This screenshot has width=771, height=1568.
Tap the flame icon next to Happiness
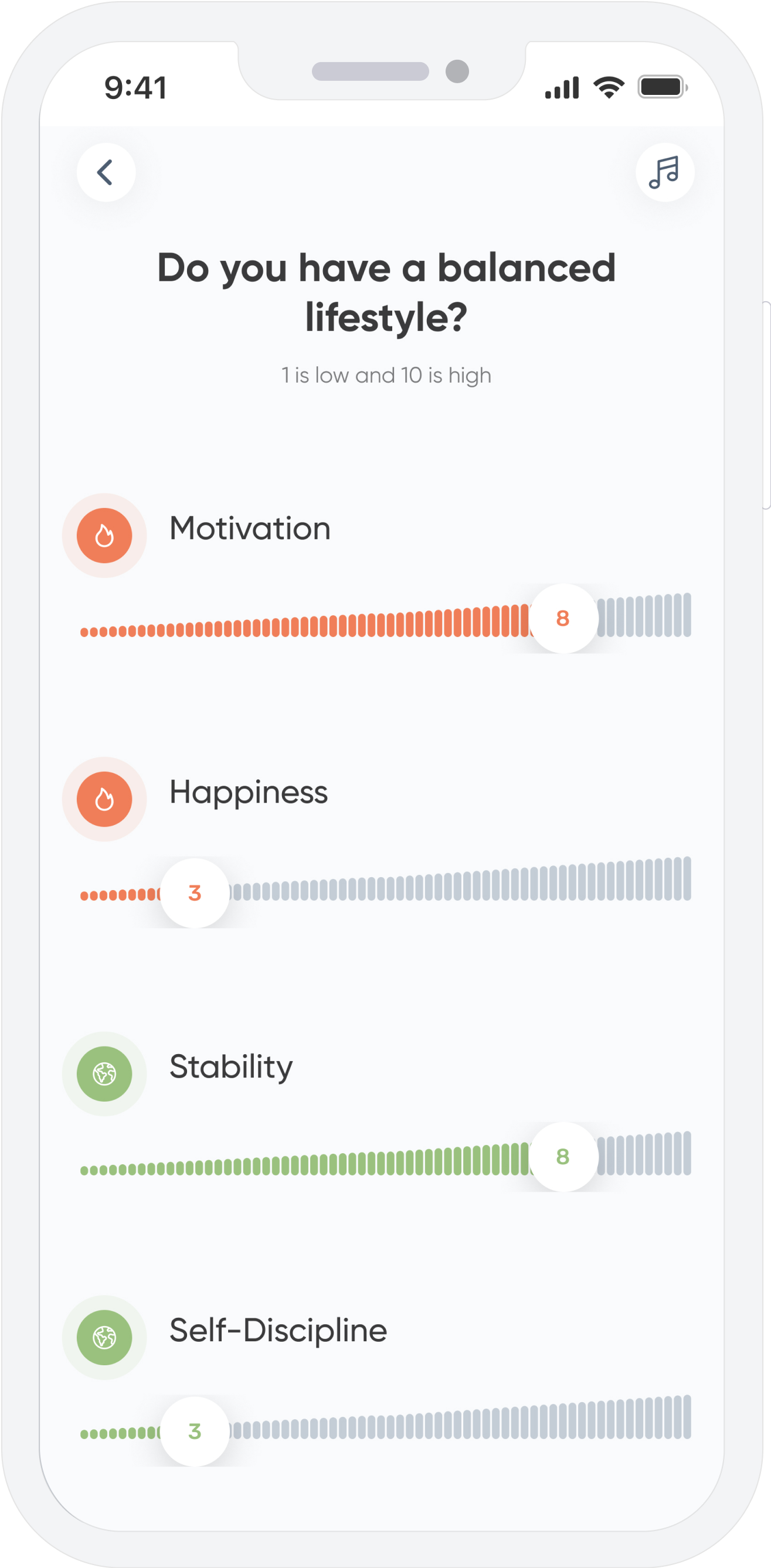104,800
